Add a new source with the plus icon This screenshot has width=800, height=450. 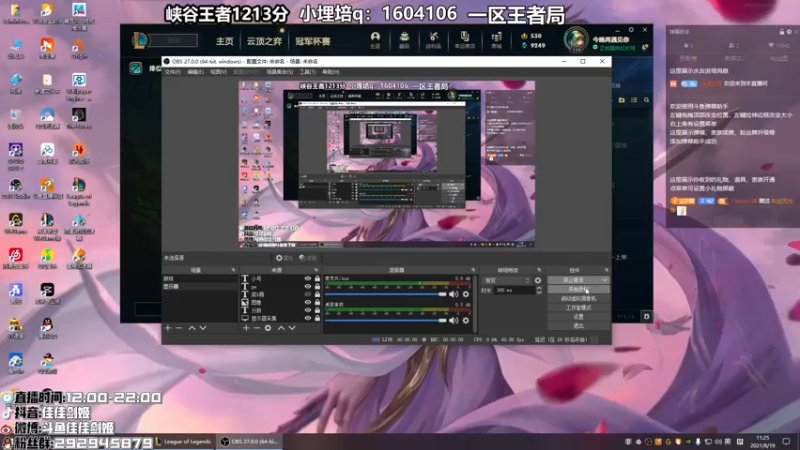246,328
